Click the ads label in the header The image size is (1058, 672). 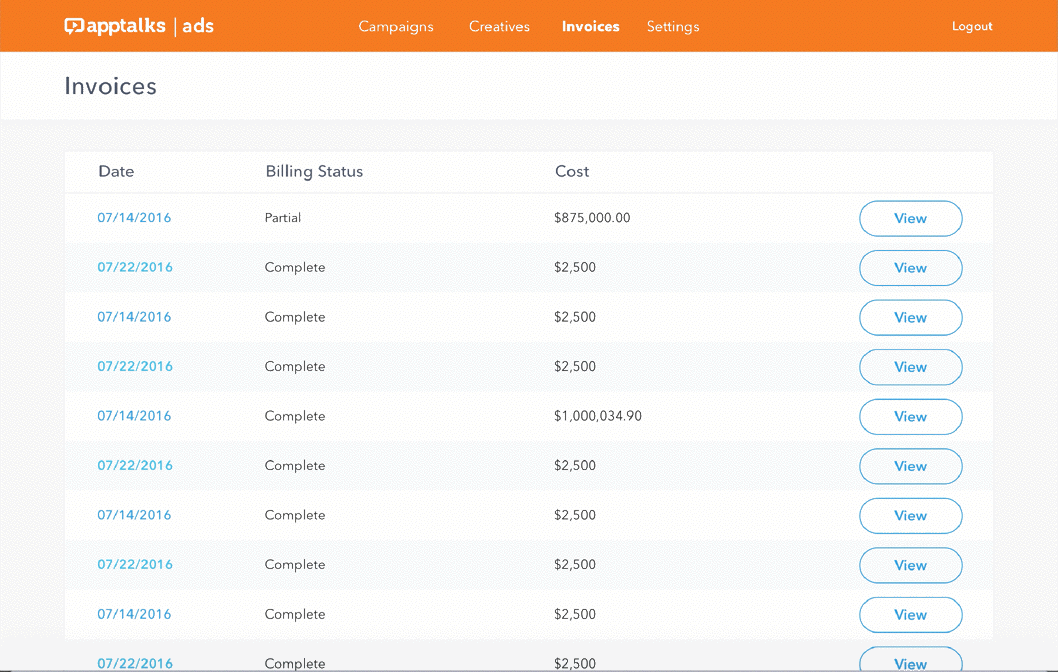198,26
